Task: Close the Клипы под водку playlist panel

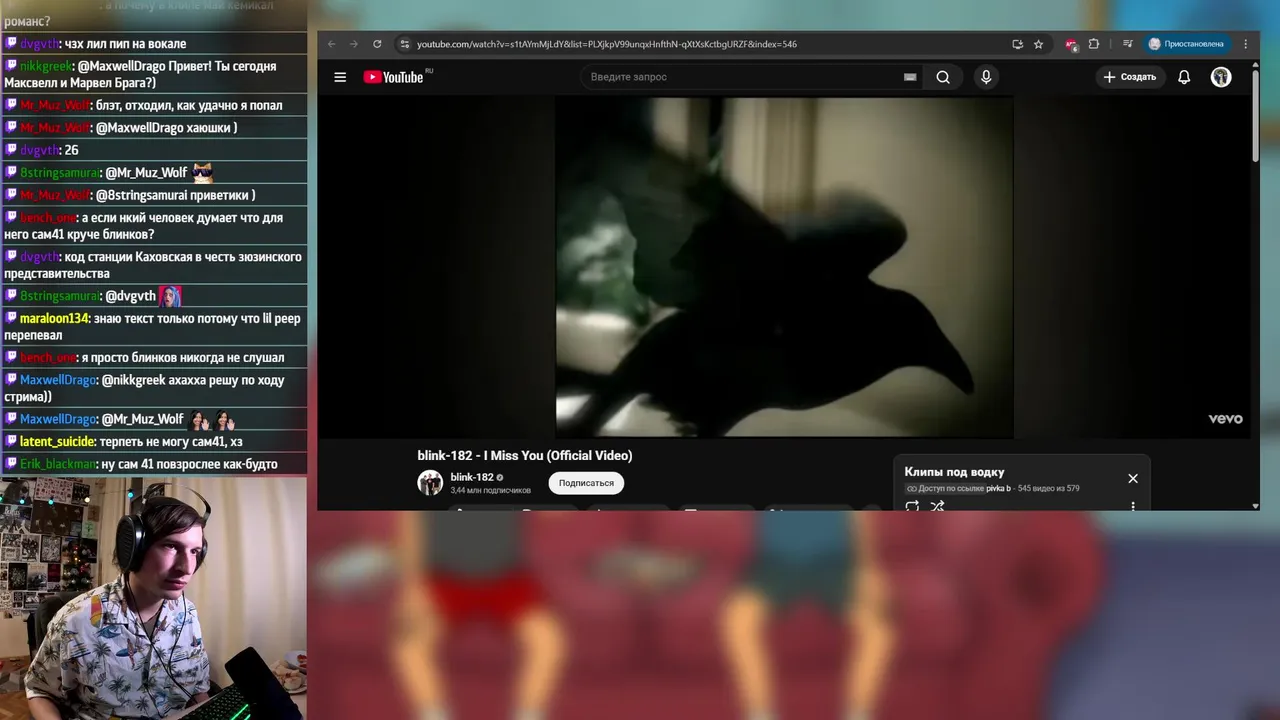Action: (1133, 478)
